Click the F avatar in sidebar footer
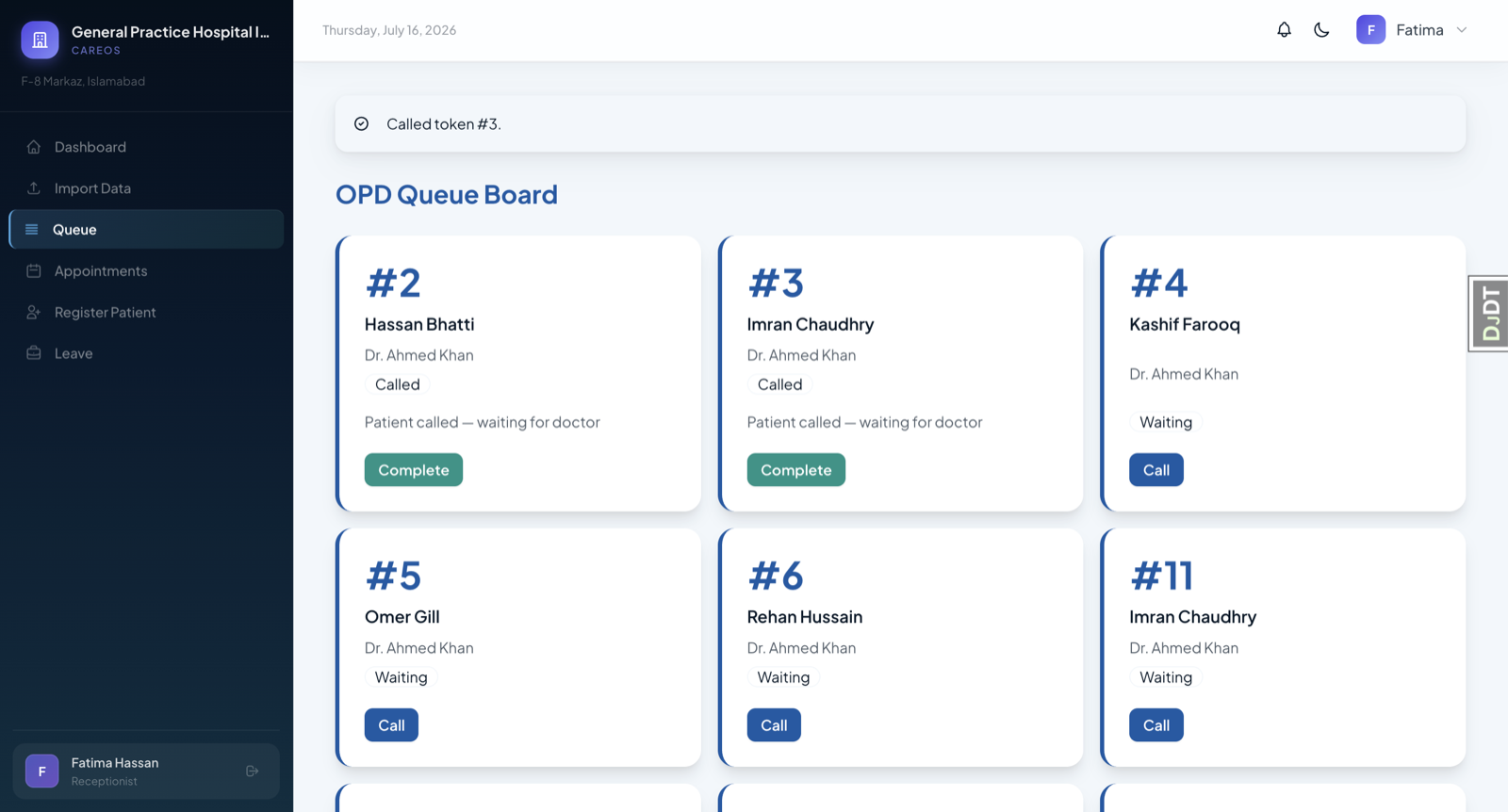The image size is (1508, 812). [x=41, y=771]
